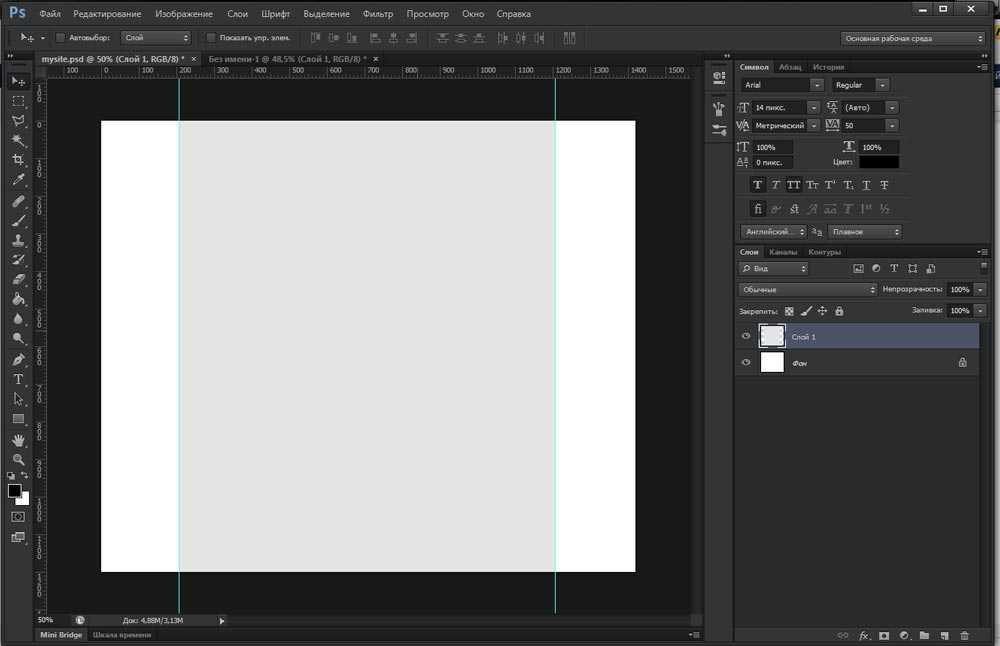
Task: Select the Horizontal Type tool
Action: [x=18, y=380]
